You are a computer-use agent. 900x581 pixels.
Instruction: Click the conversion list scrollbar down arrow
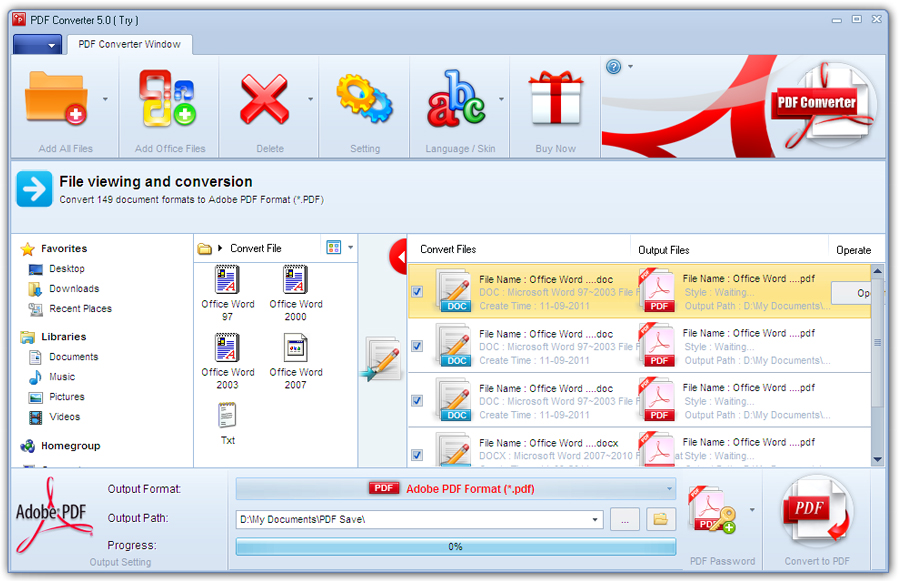tap(877, 459)
